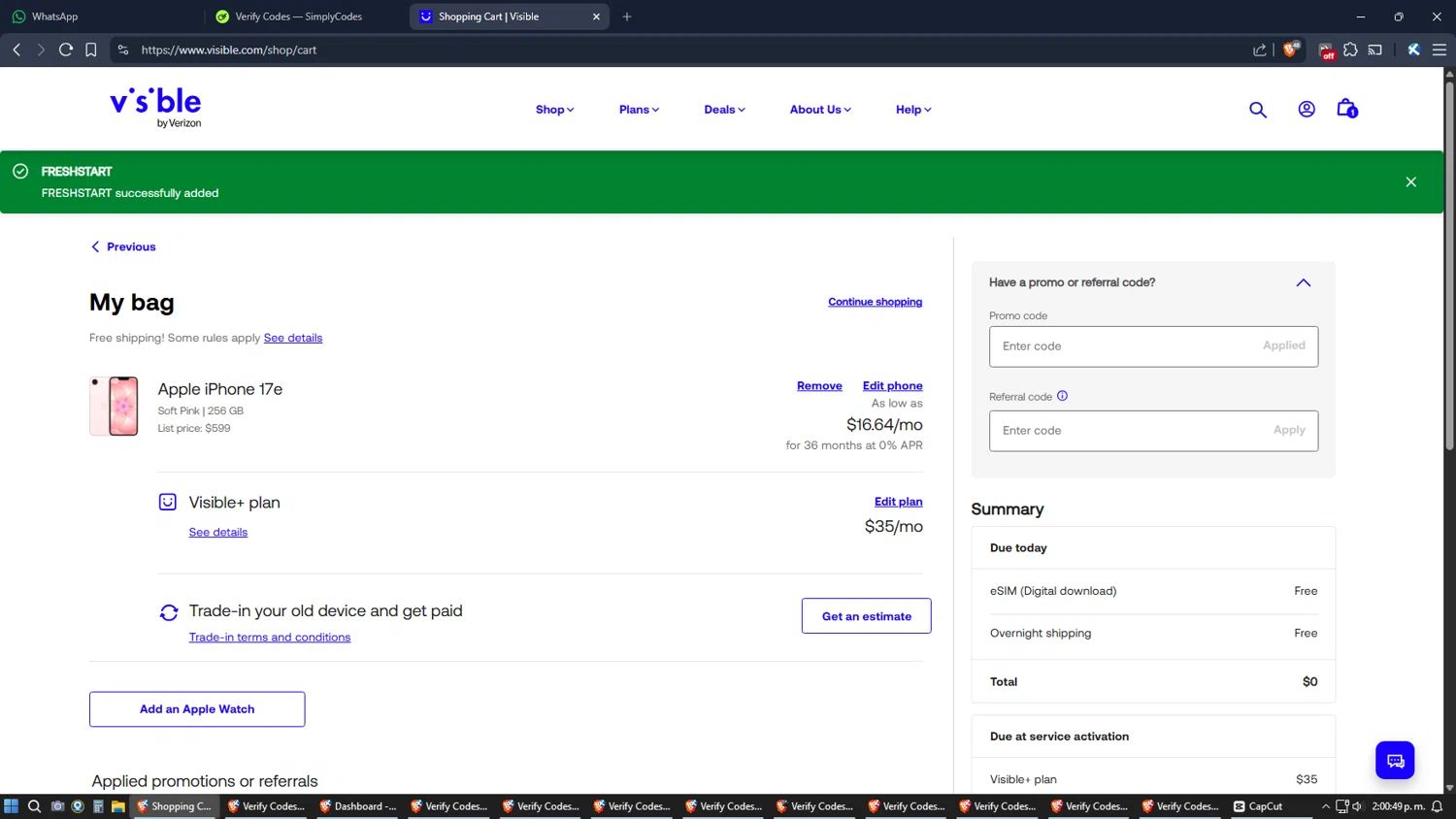Open Windows Start menu
The image size is (1456, 819).
11,806
